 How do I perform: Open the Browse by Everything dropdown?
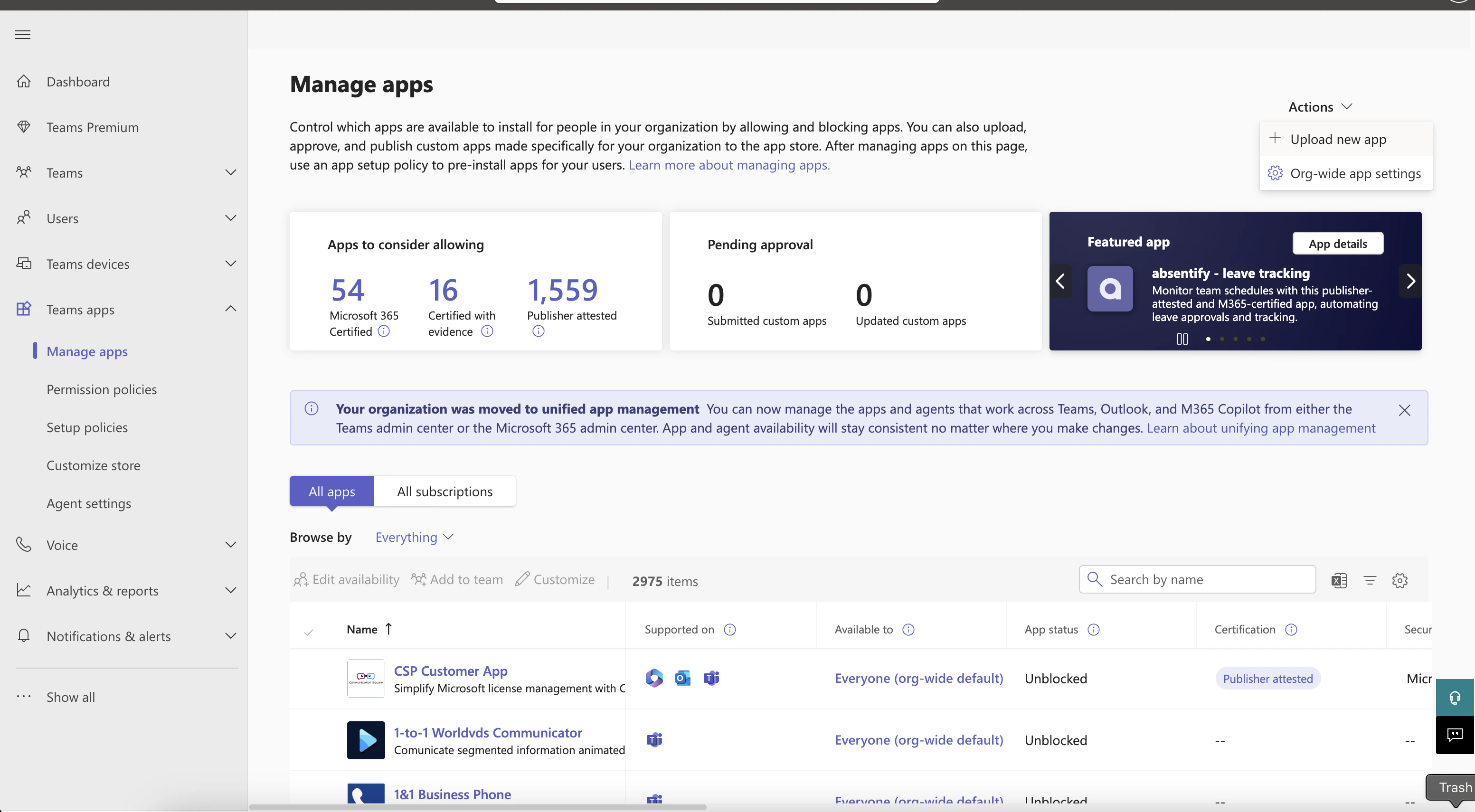tap(414, 537)
